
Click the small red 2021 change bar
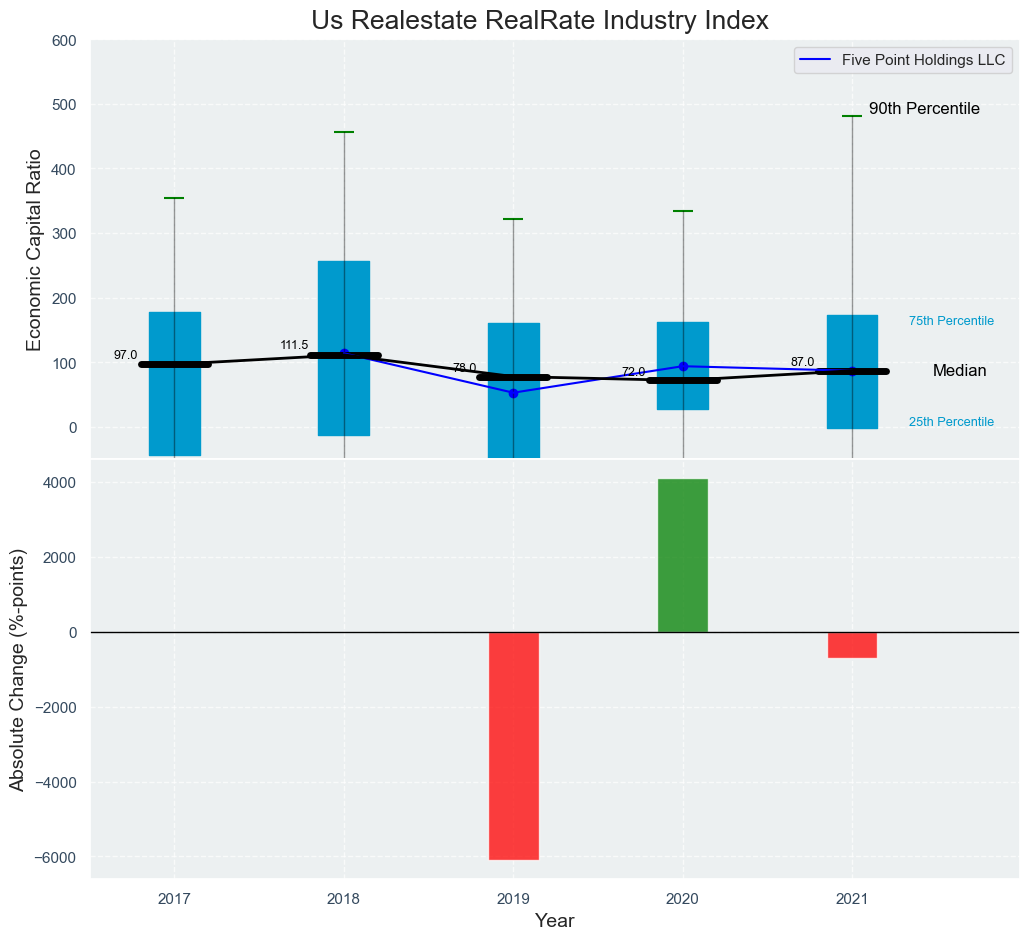tap(852, 645)
